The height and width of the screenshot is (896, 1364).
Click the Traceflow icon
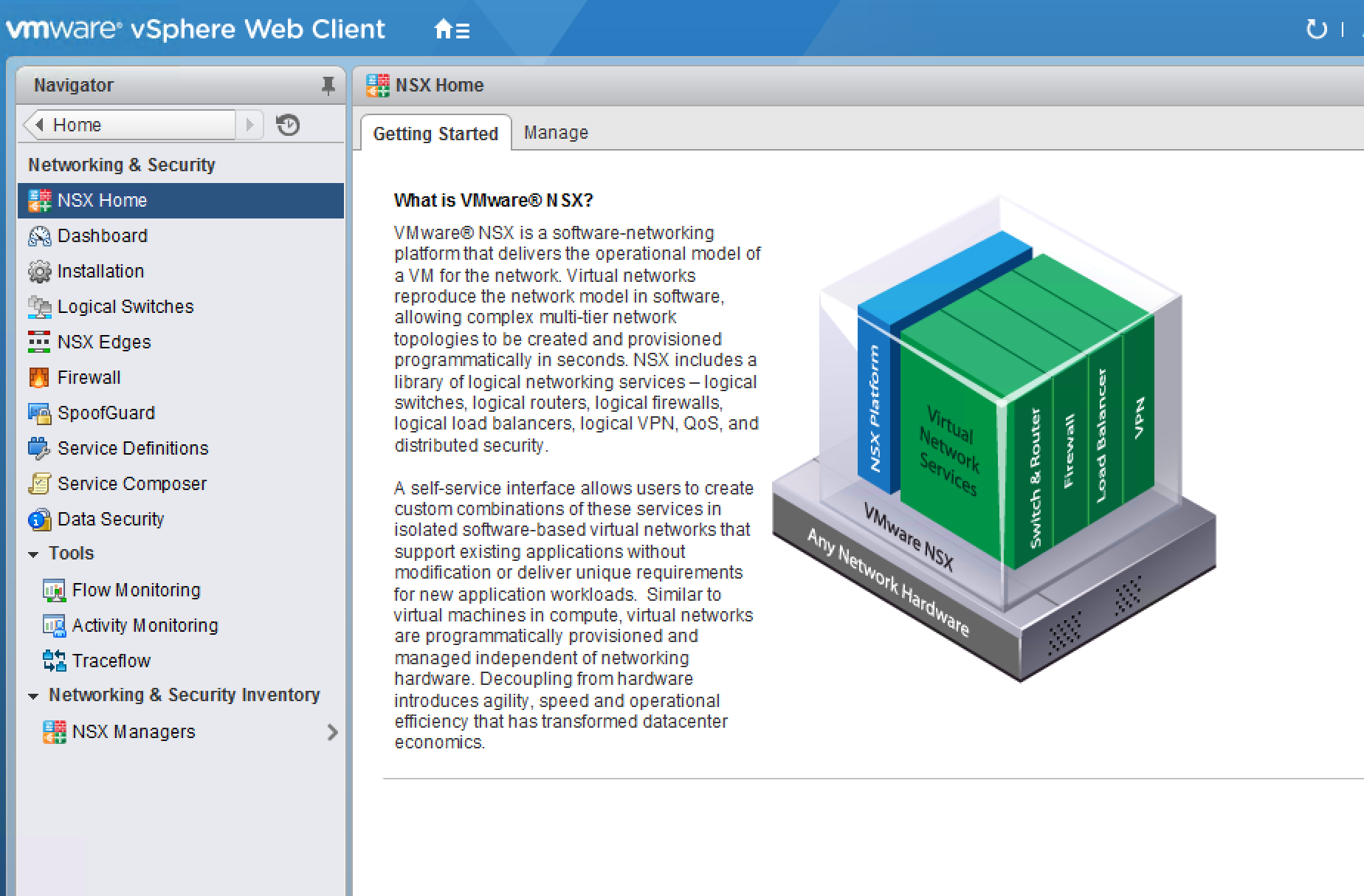(55, 661)
